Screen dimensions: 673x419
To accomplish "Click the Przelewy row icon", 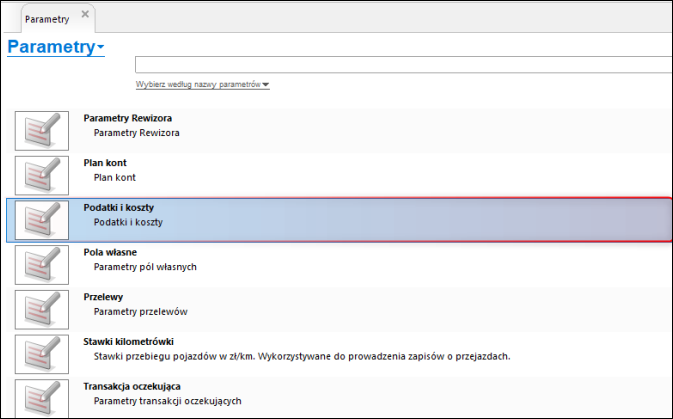I will (42, 310).
